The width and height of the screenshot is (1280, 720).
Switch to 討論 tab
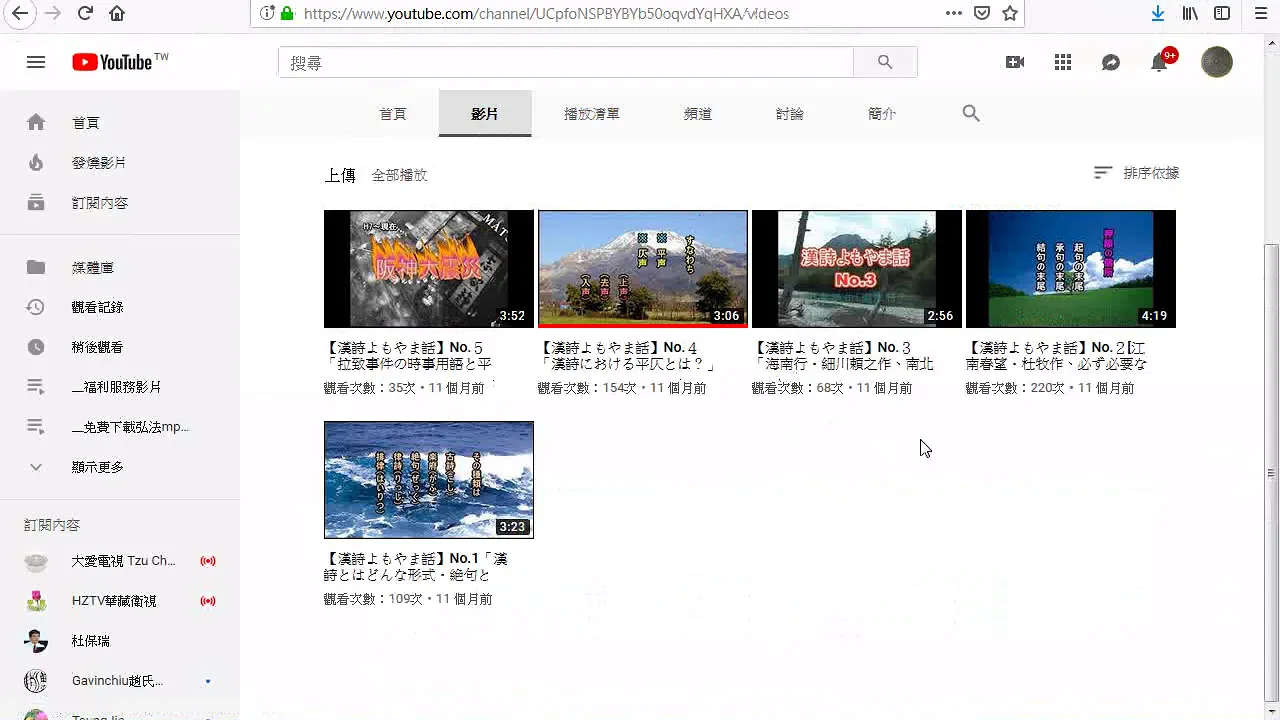coord(790,114)
